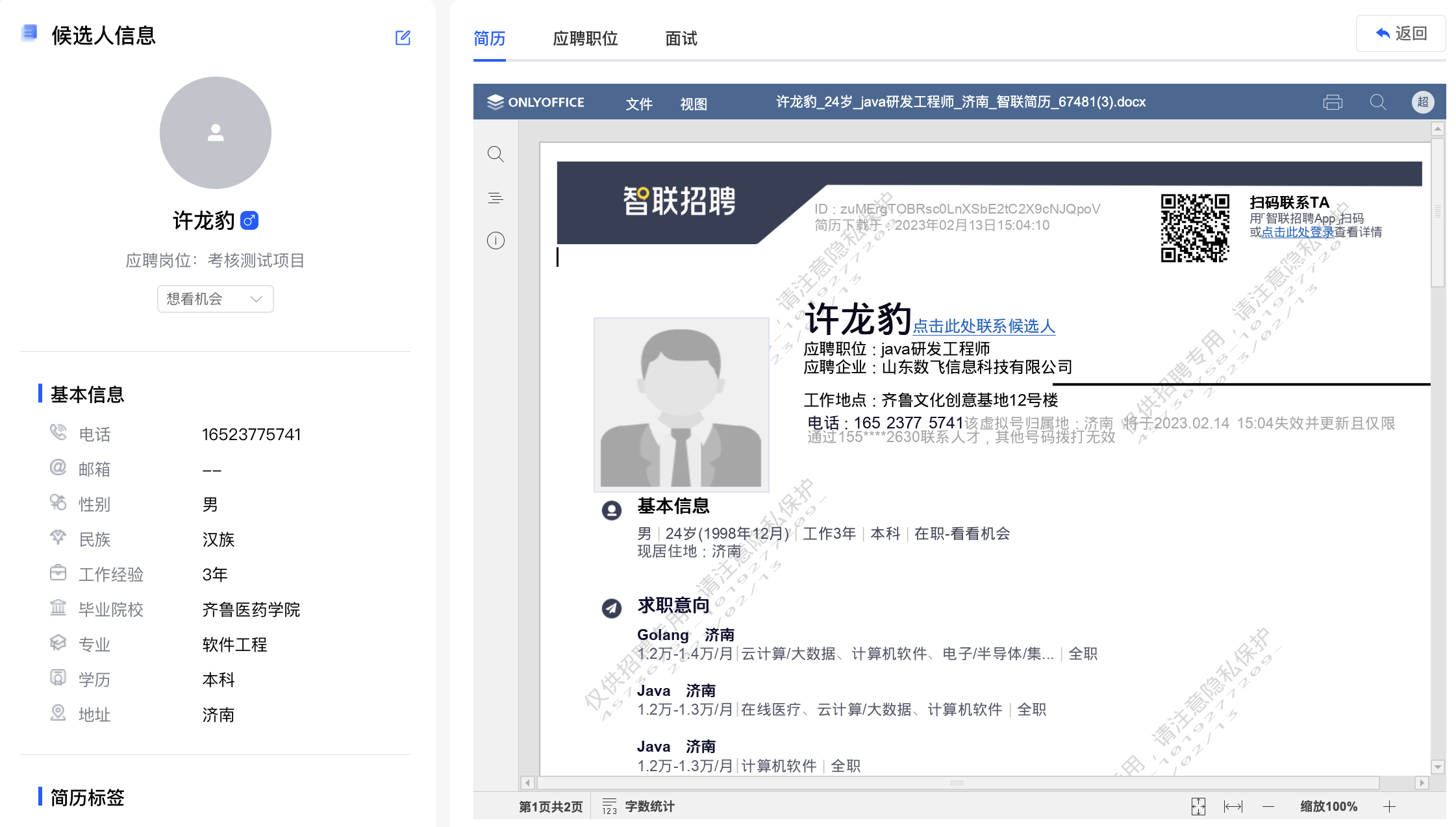
Task: Click the 点击此处联系候选人 link
Action: 984,326
